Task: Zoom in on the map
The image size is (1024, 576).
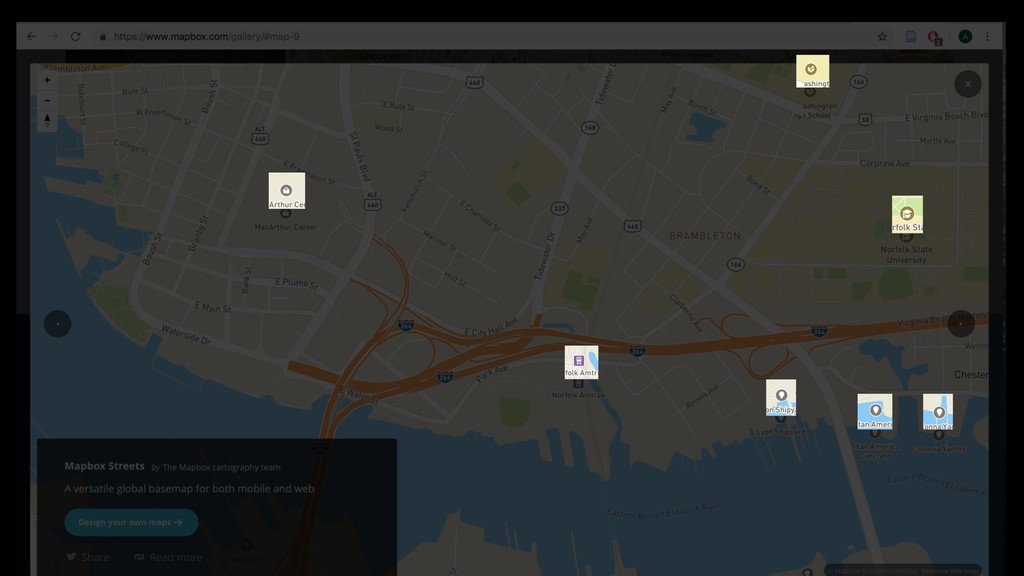Action: pyautogui.click(x=47, y=80)
